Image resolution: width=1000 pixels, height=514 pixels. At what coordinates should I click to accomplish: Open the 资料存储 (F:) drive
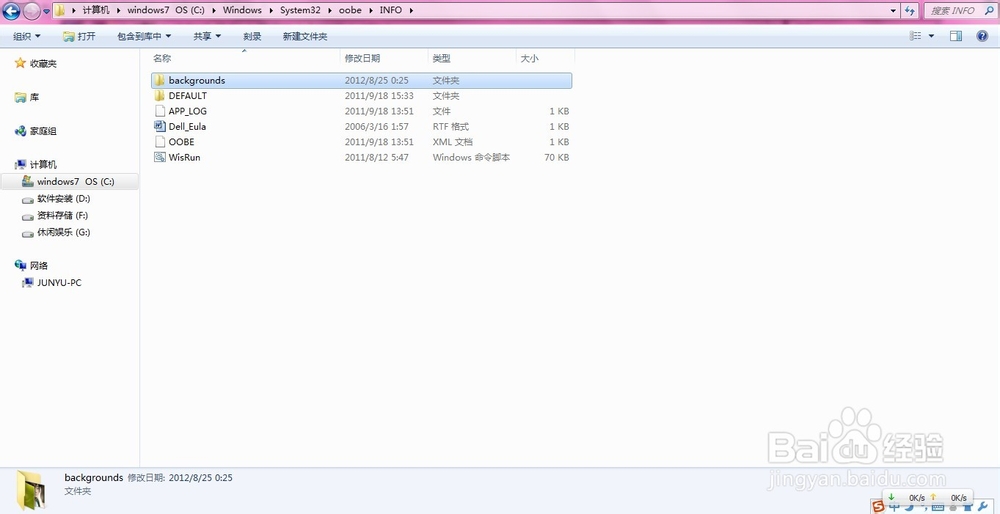[62, 216]
